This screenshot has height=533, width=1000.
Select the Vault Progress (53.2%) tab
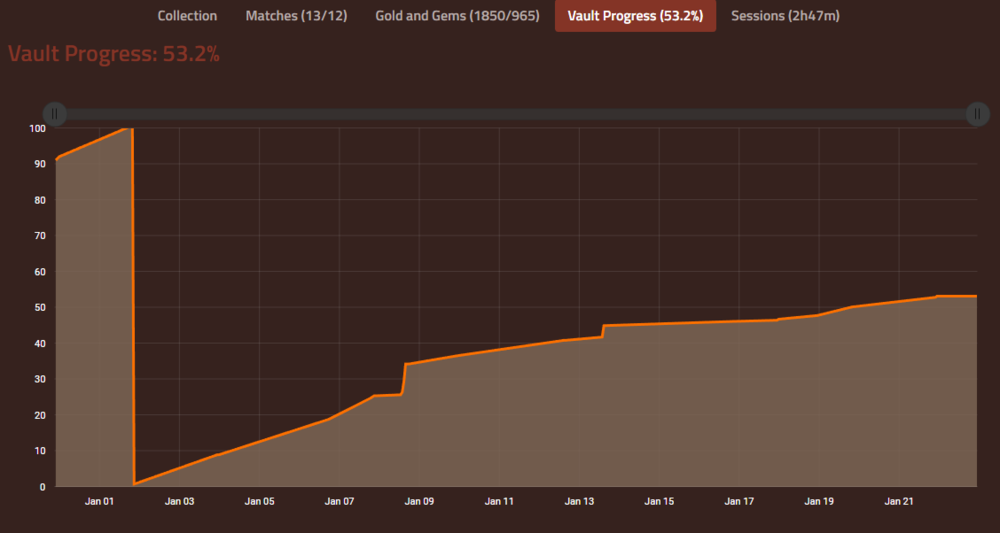click(635, 16)
